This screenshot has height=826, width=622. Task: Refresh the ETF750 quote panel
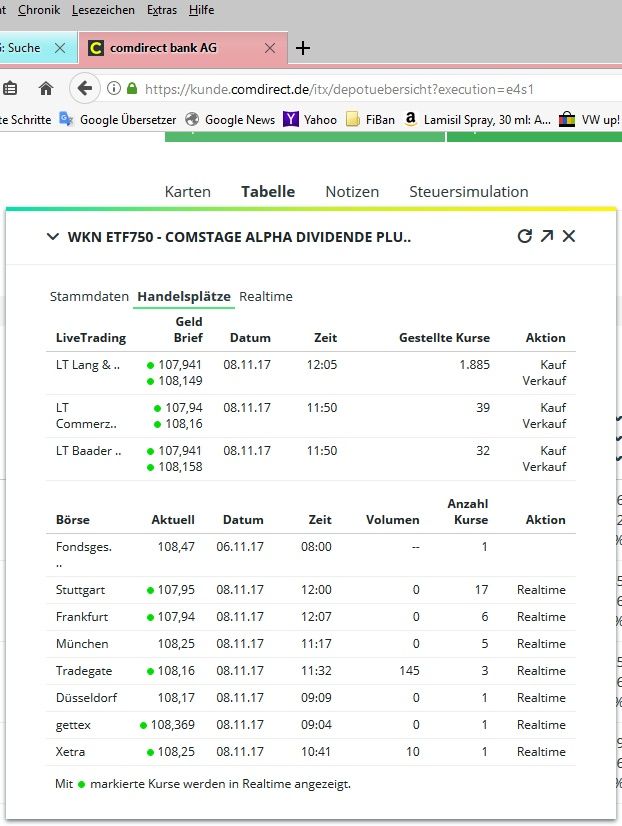(x=524, y=237)
